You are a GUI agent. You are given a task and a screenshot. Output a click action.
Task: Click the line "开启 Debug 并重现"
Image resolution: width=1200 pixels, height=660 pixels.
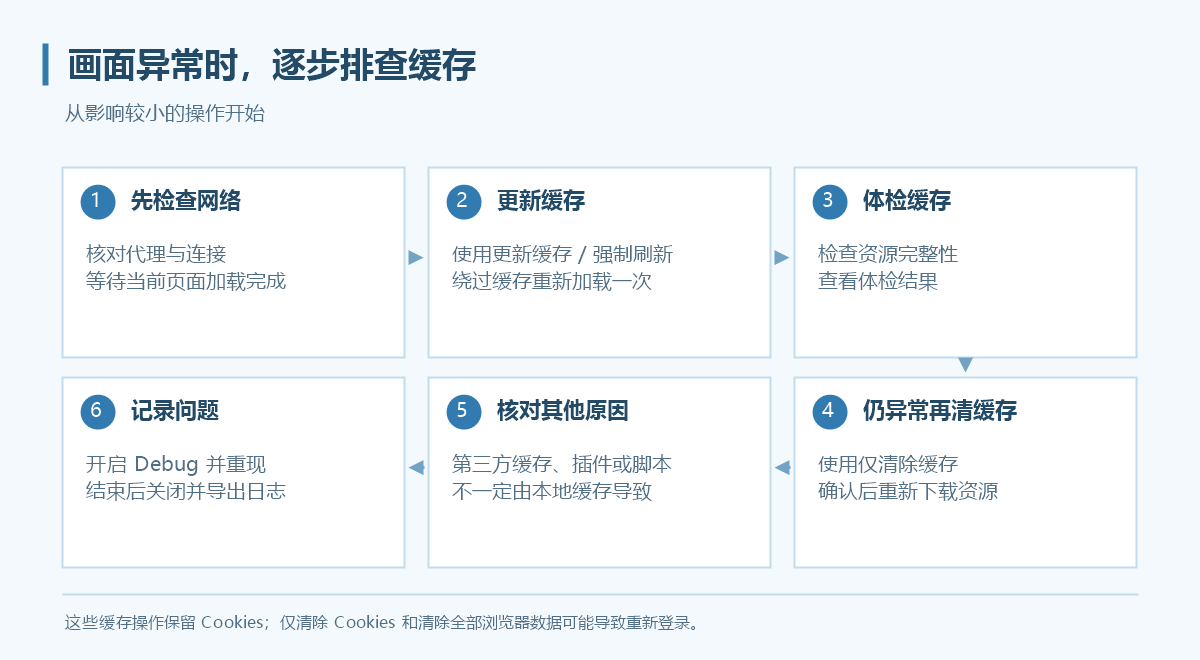click(176, 464)
